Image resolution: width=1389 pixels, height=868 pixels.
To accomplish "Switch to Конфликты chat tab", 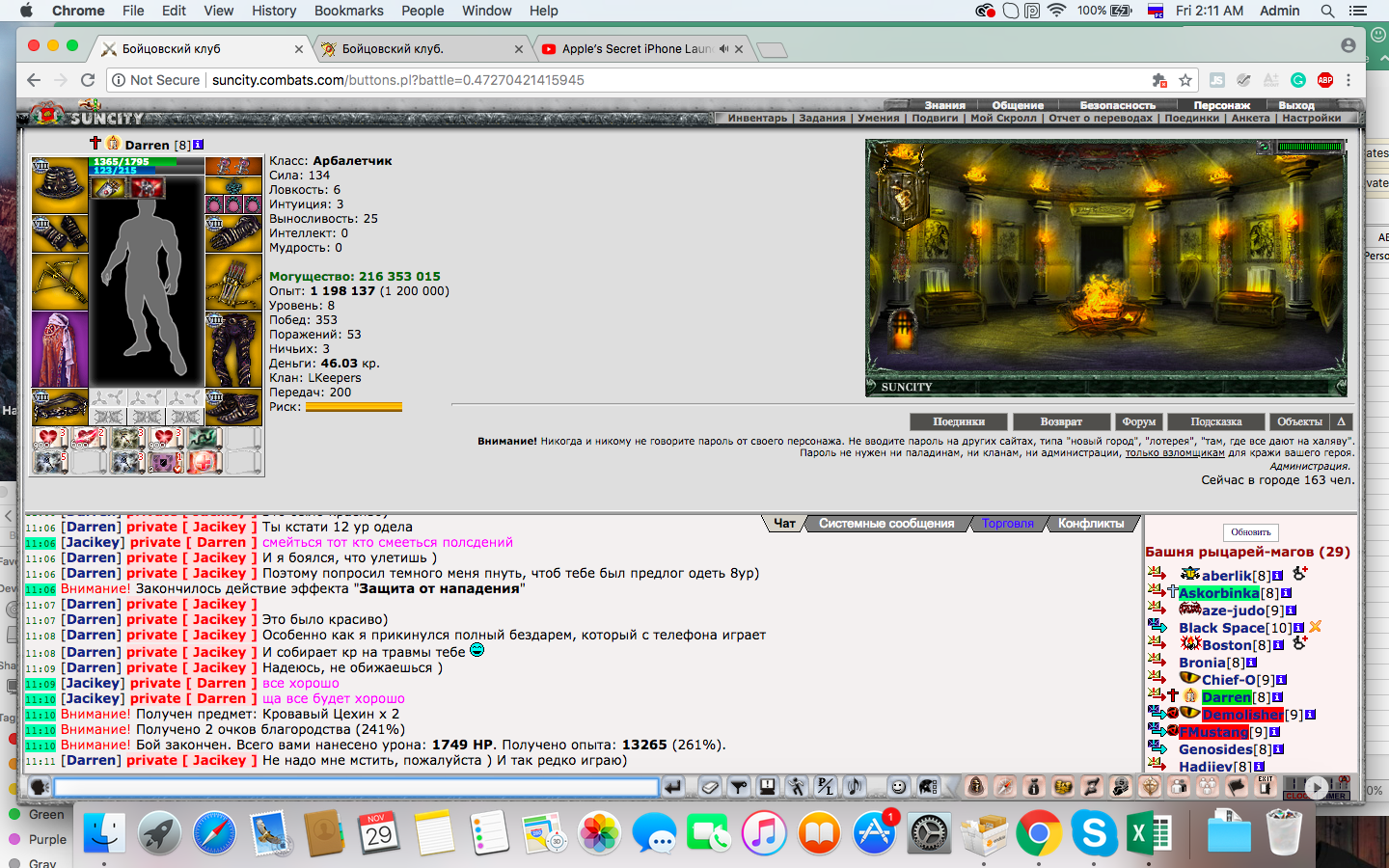I will 1091,524.
